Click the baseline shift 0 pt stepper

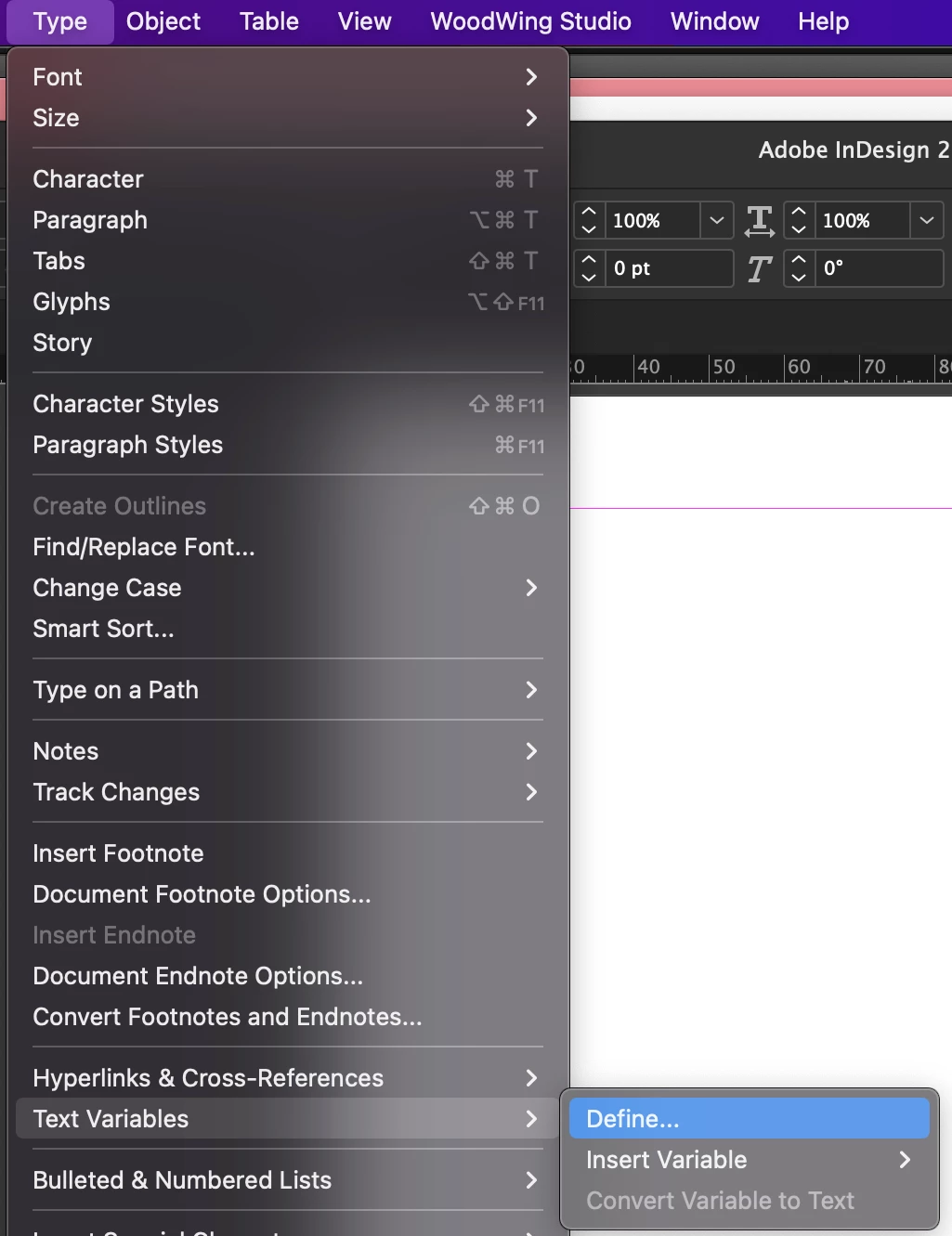point(589,268)
